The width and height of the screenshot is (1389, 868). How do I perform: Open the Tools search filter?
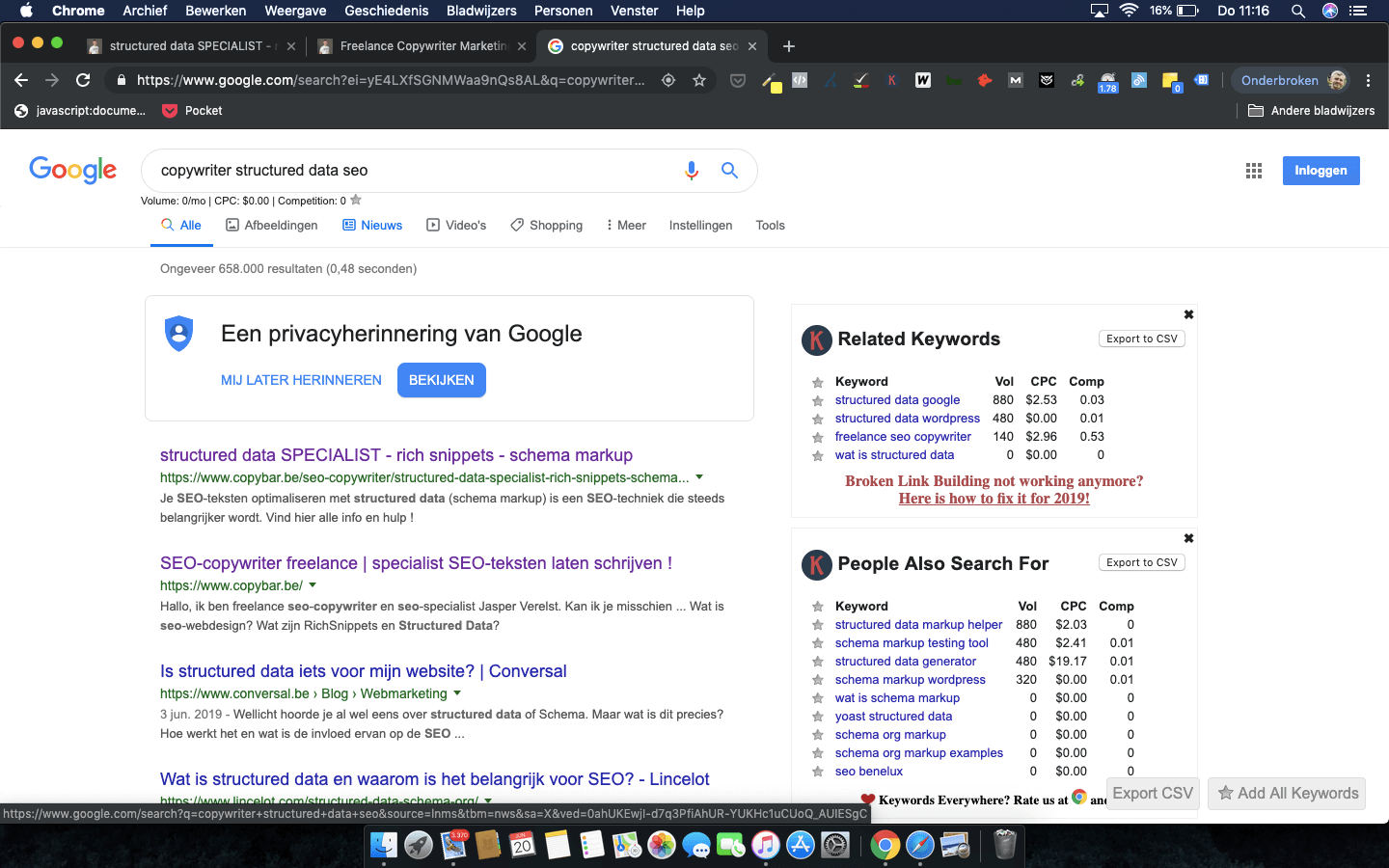(x=770, y=225)
